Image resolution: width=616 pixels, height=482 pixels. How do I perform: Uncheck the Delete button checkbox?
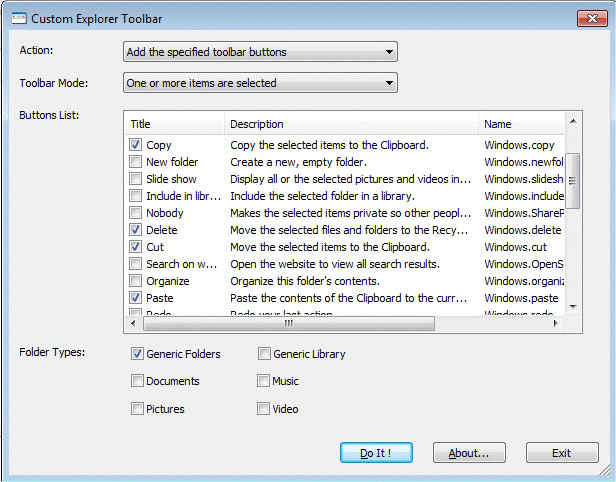click(136, 229)
